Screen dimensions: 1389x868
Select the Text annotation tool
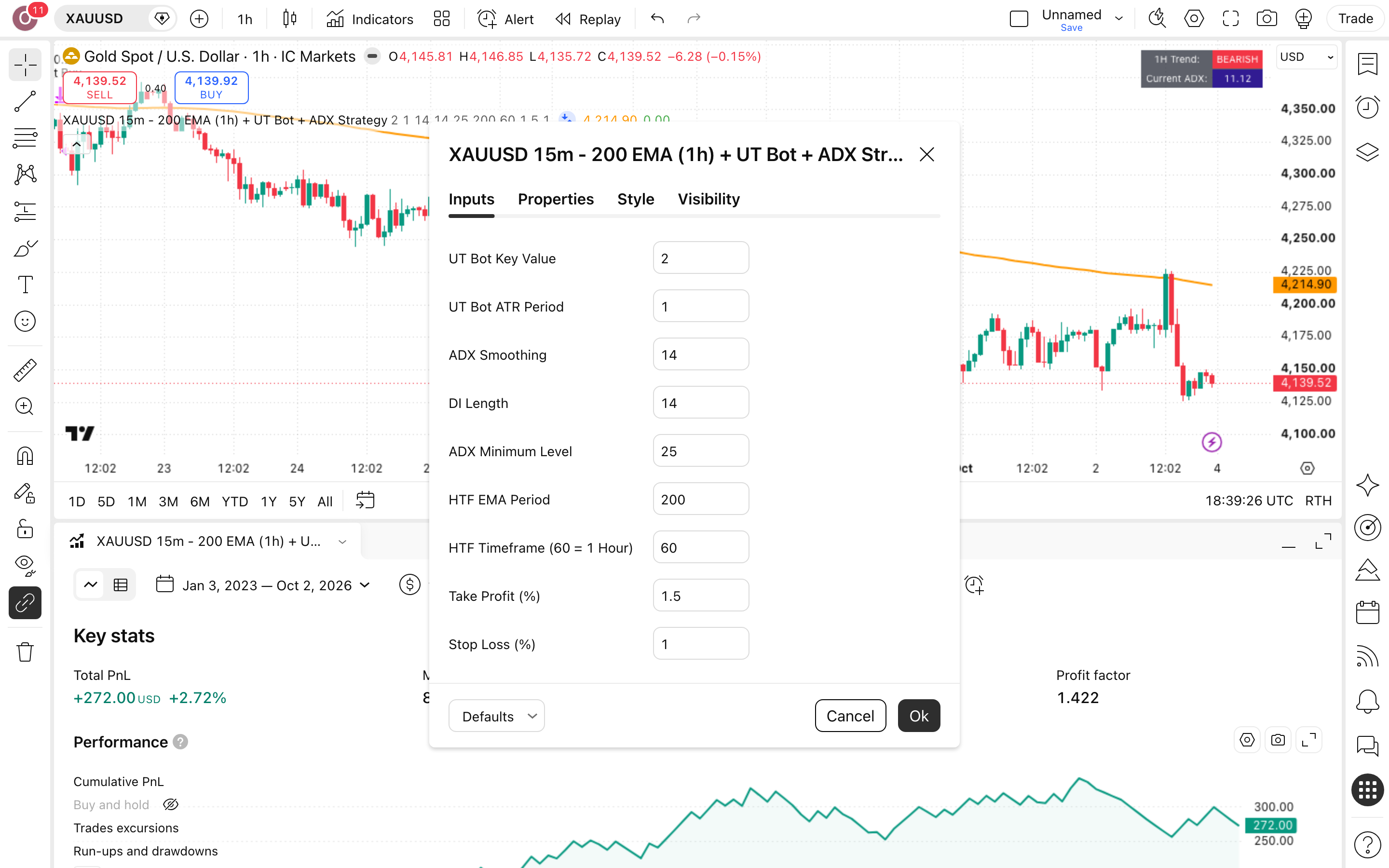point(25,285)
